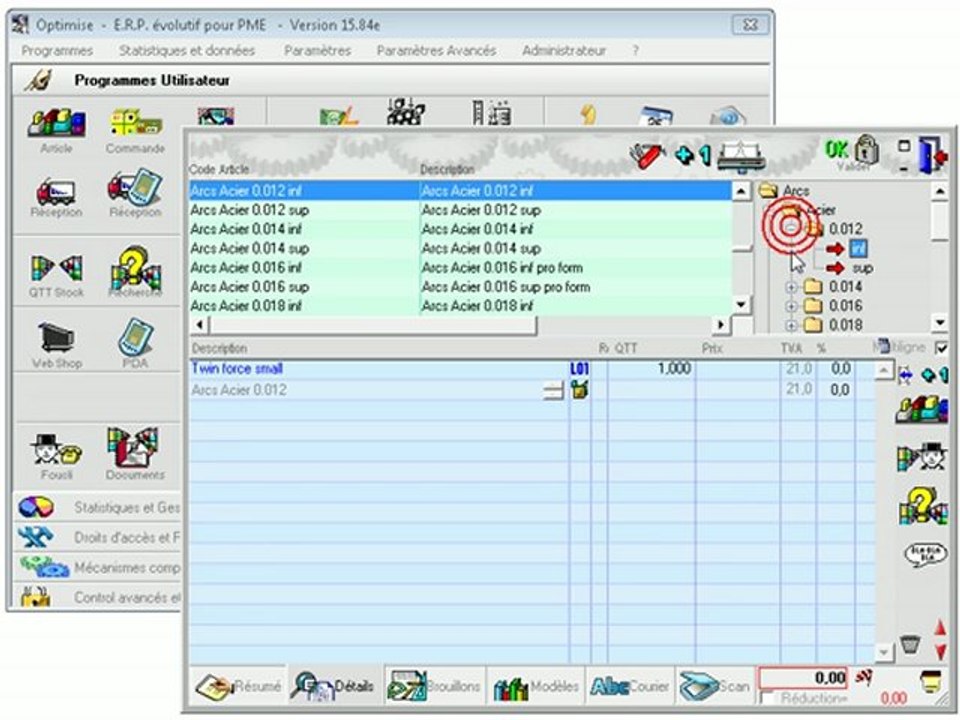Click the yellow face icon at bottom right
Viewport: 960px width, 720px height.
(931, 681)
